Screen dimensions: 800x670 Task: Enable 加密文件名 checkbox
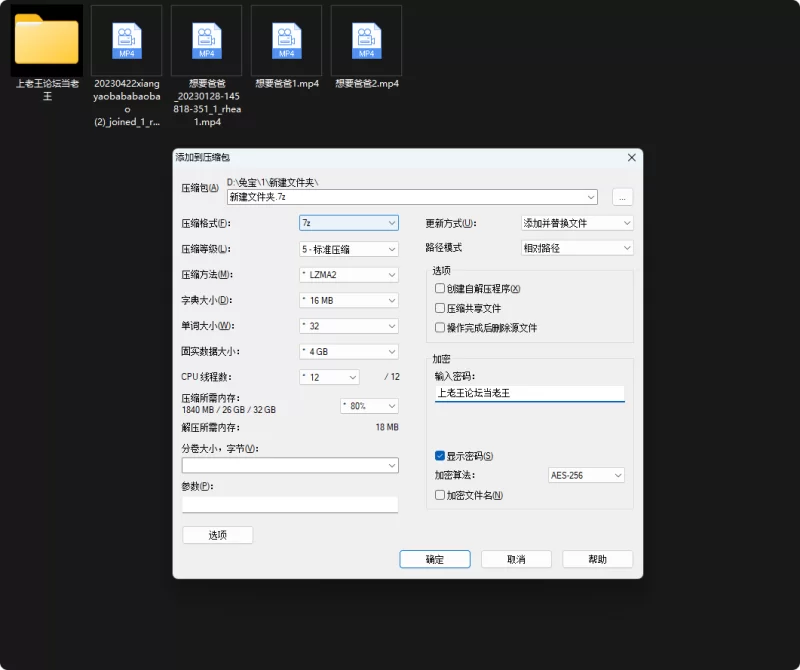440,495
